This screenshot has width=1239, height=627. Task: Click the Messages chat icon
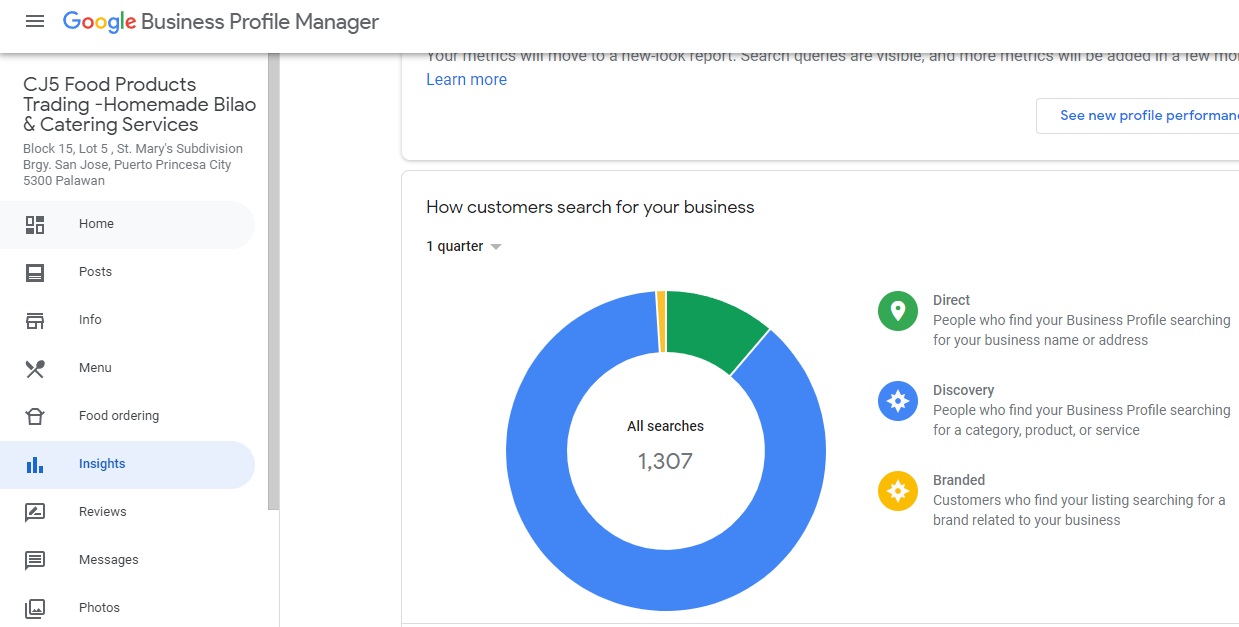coord(35,560)
